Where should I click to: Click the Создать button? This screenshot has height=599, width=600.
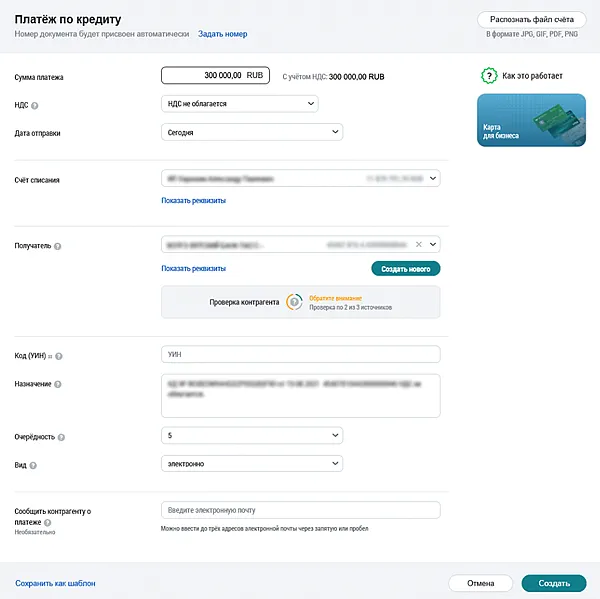click(553, 583)
